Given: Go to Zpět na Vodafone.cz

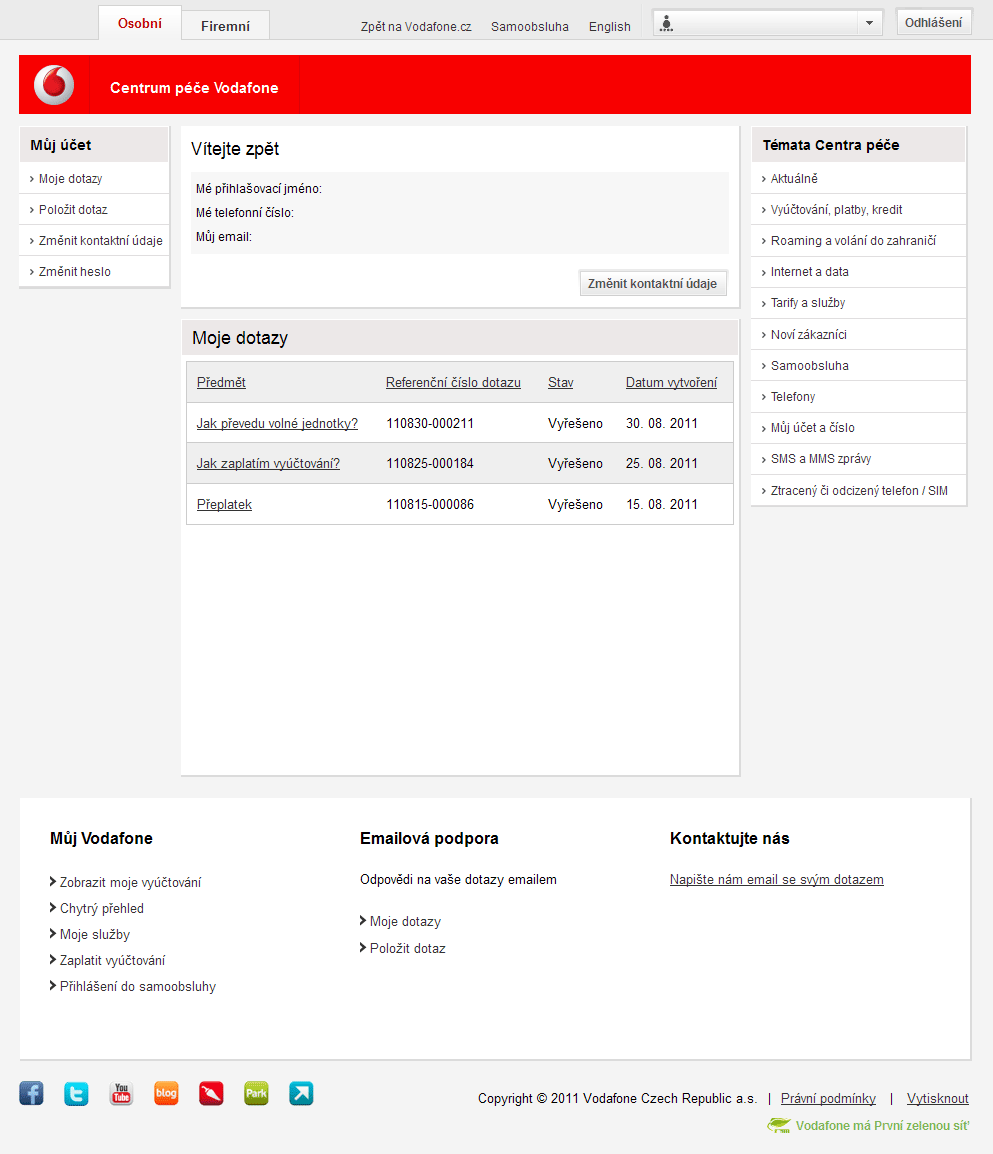Looking at the screenshot, I should pyautogui.click(x=416, y=26).
